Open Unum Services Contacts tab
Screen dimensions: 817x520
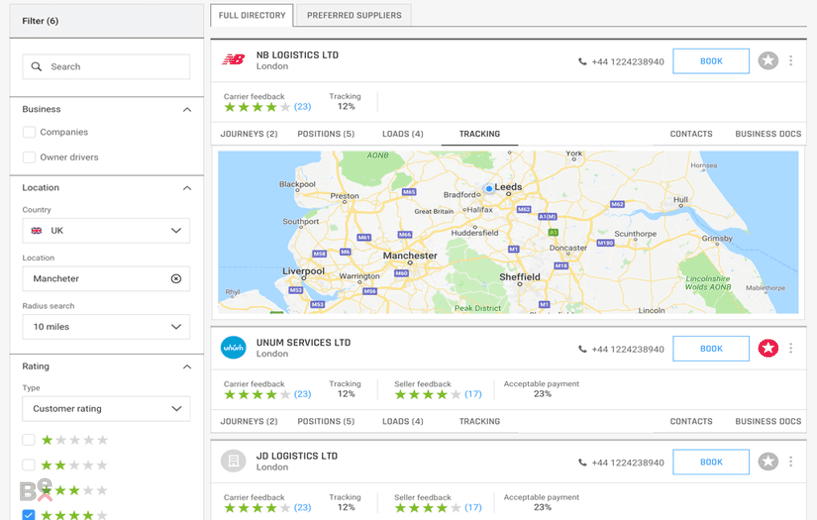(691, 421)
